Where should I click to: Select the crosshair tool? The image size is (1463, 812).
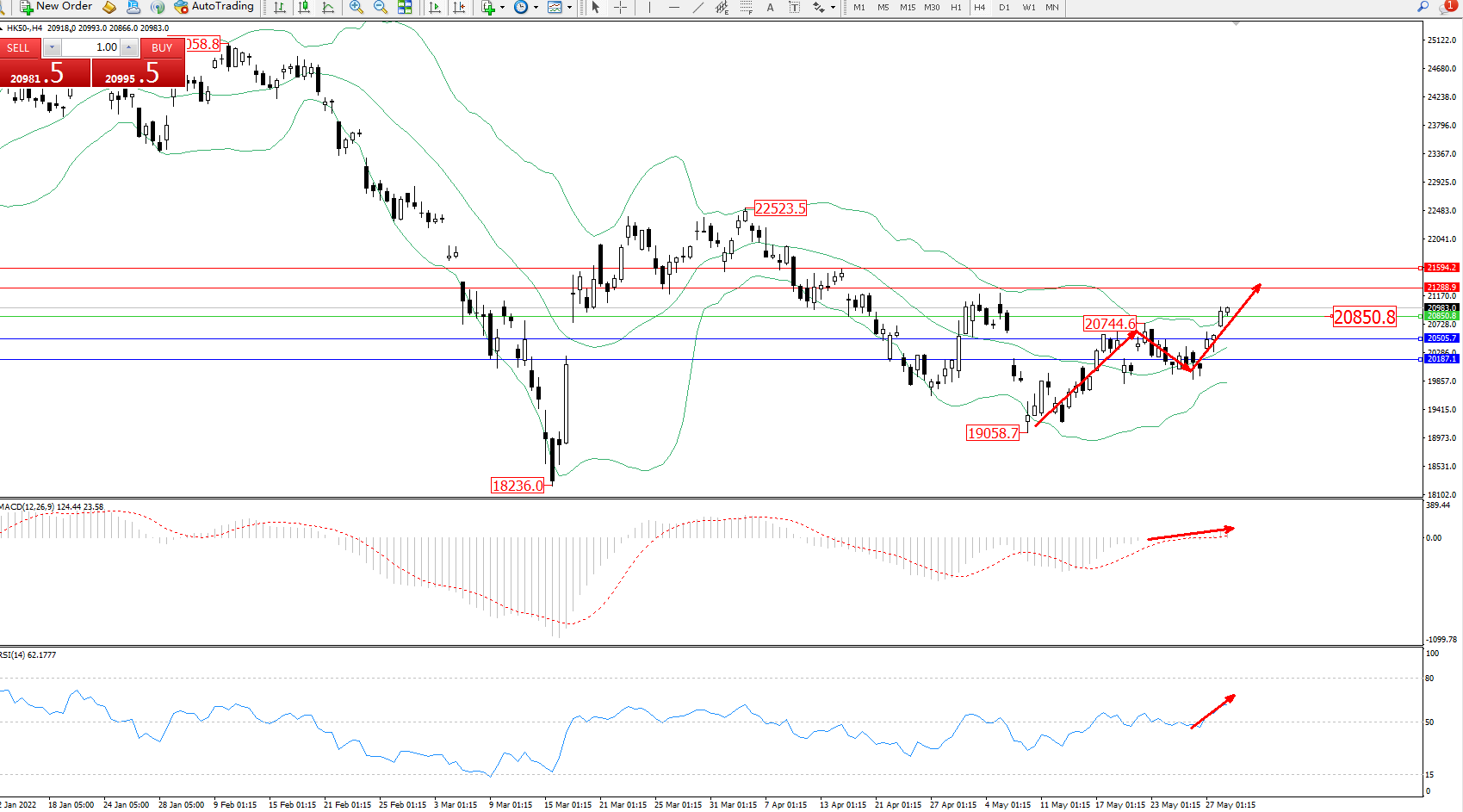(620, 7)
